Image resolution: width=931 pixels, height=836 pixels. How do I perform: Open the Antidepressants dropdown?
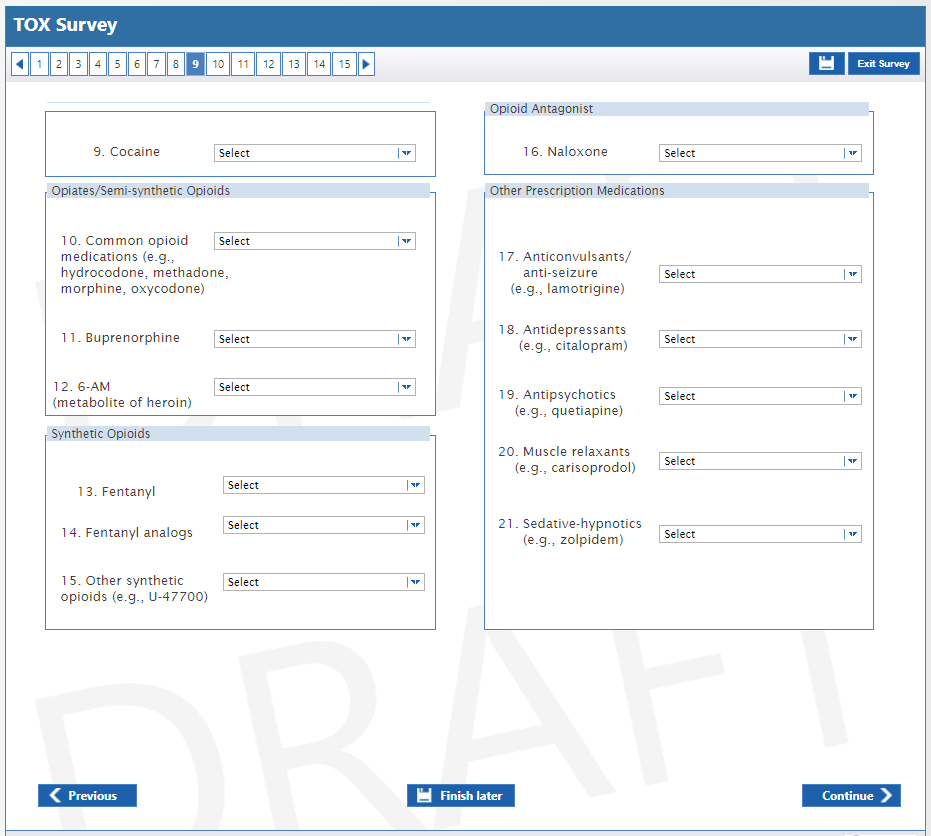[760, 339]
